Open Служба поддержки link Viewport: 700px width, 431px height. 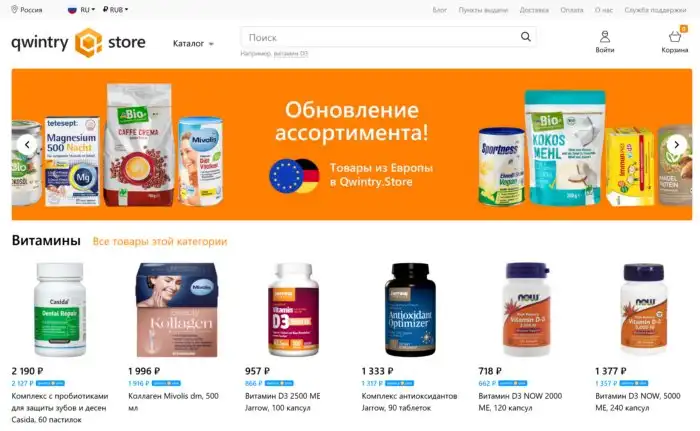coord(655,10)
